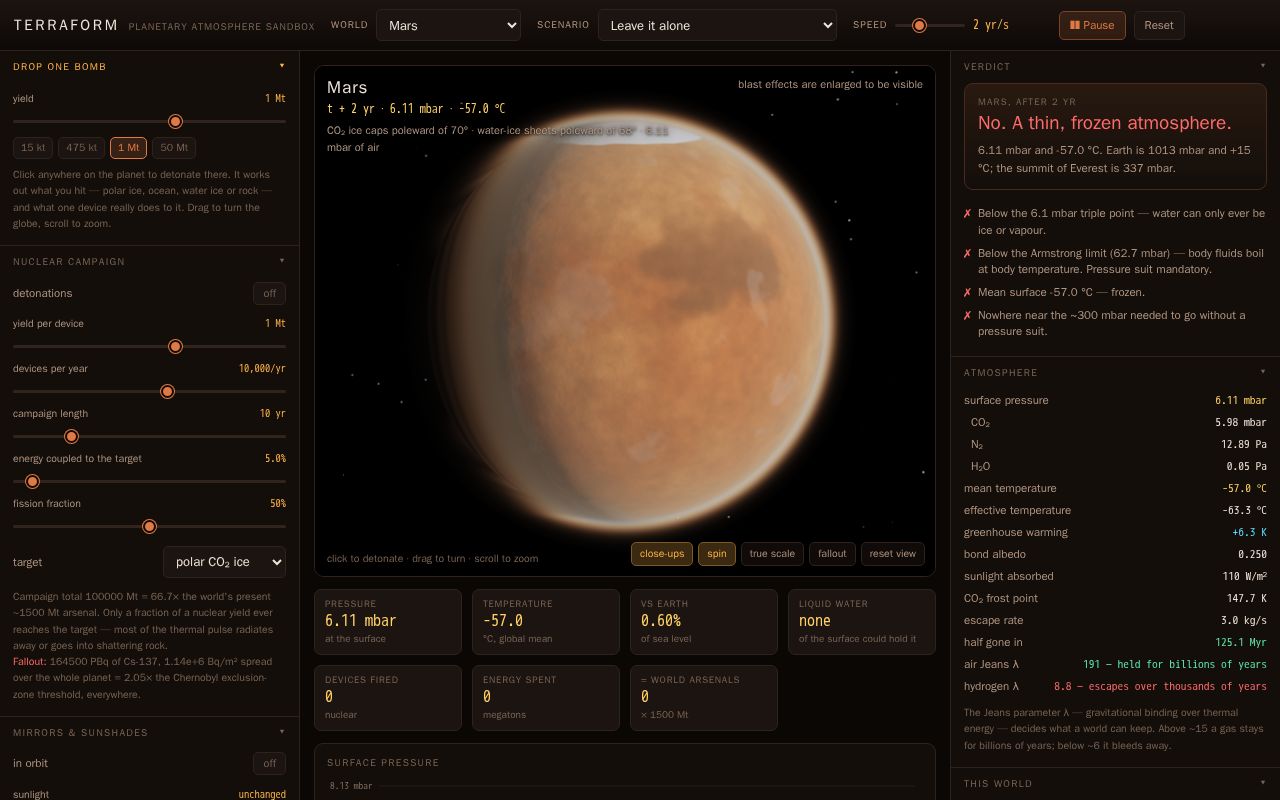Toggle mirrors in orbit on
Image resolution: width=1280 pixels, height=800 pixels.
point(269,763)
